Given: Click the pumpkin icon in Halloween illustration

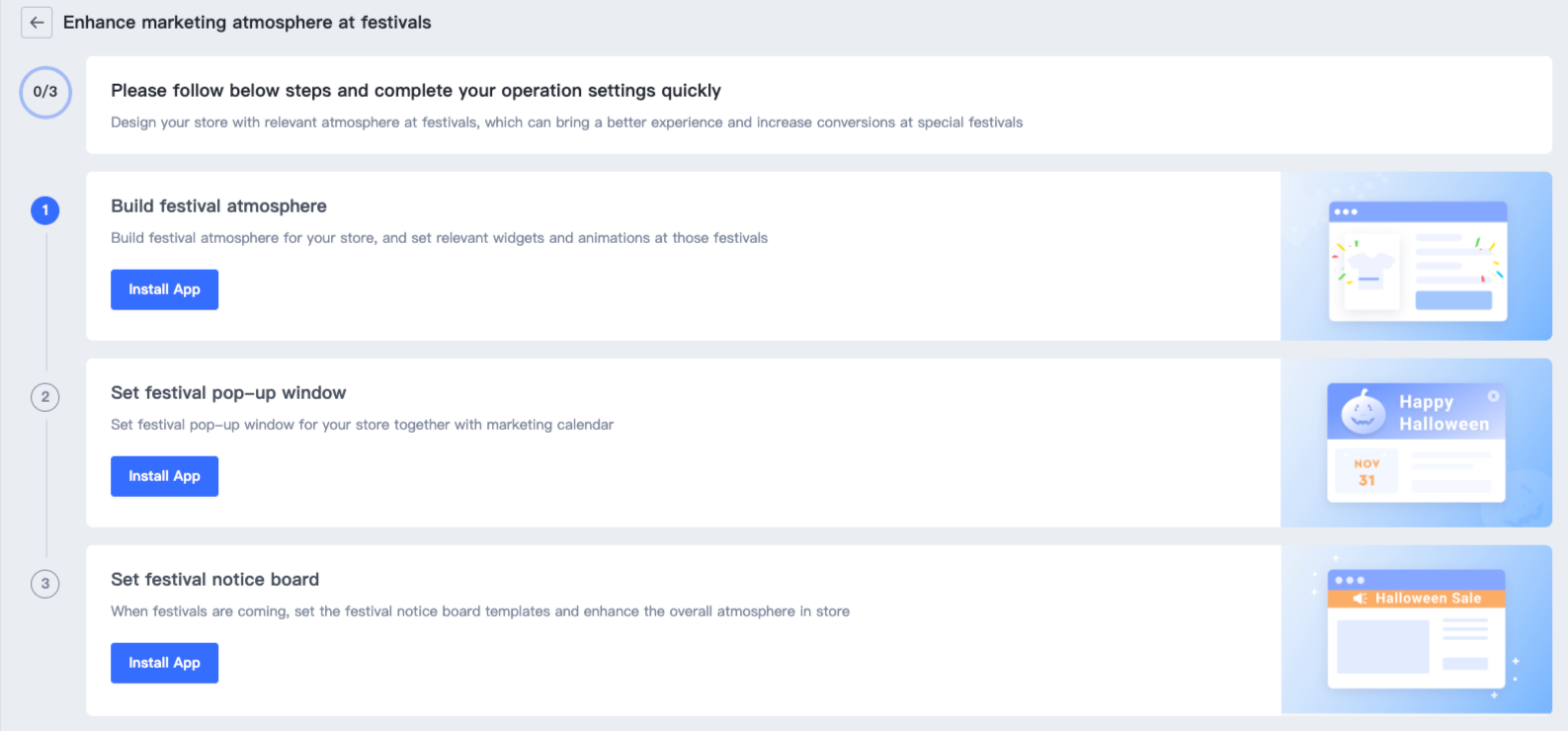Looking at the screenshot, I should click(1363, 412).
